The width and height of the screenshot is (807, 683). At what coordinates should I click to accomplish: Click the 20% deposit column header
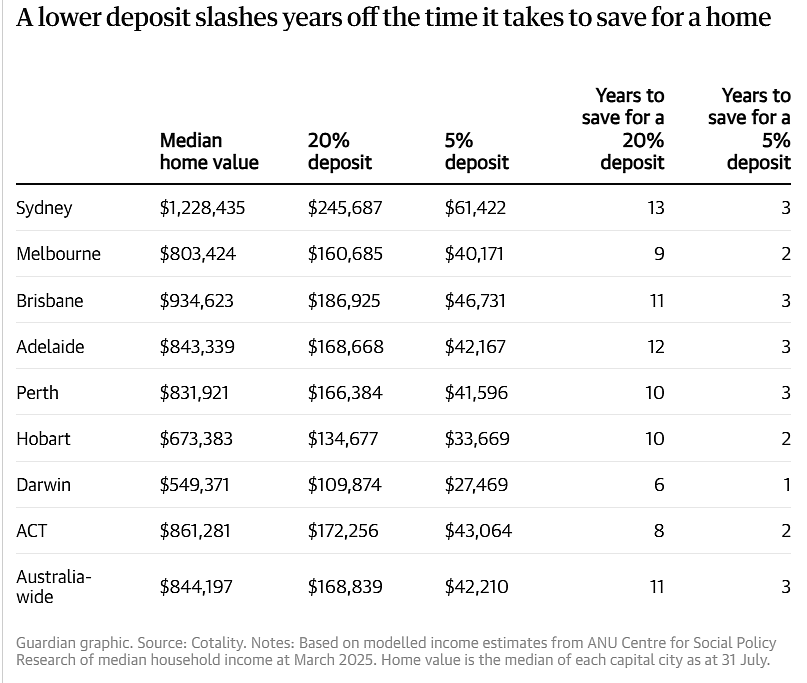(340, 151)
